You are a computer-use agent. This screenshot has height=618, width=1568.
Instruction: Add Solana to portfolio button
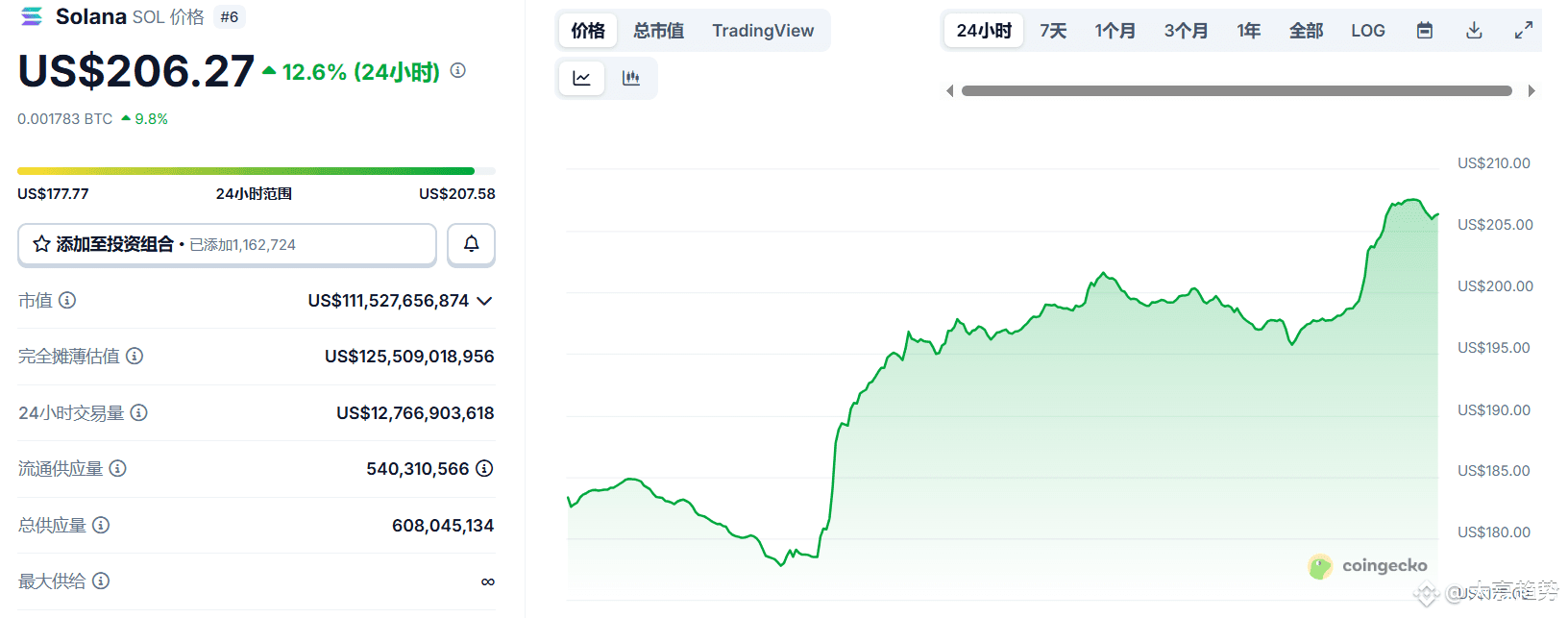[x=227, y=244]
